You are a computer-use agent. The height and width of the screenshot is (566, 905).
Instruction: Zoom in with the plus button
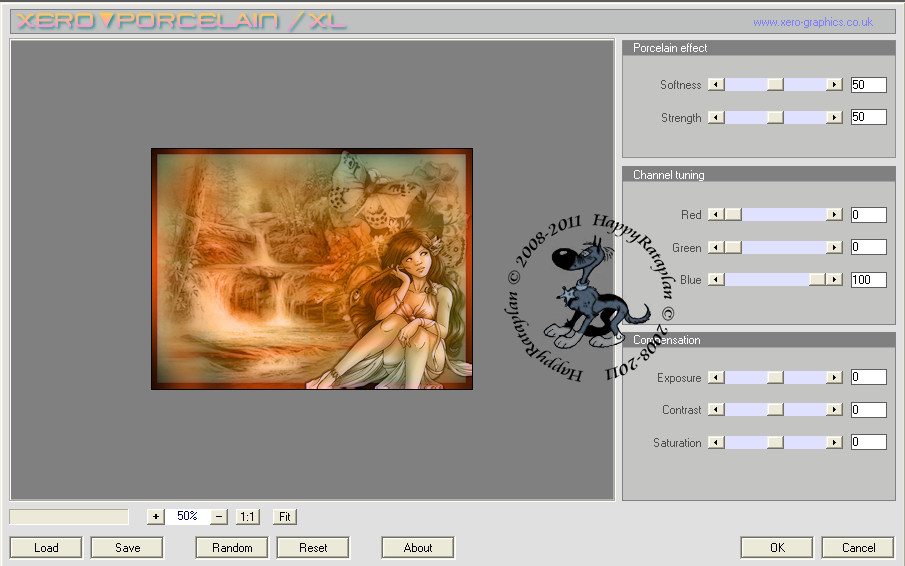pos(156,516)
